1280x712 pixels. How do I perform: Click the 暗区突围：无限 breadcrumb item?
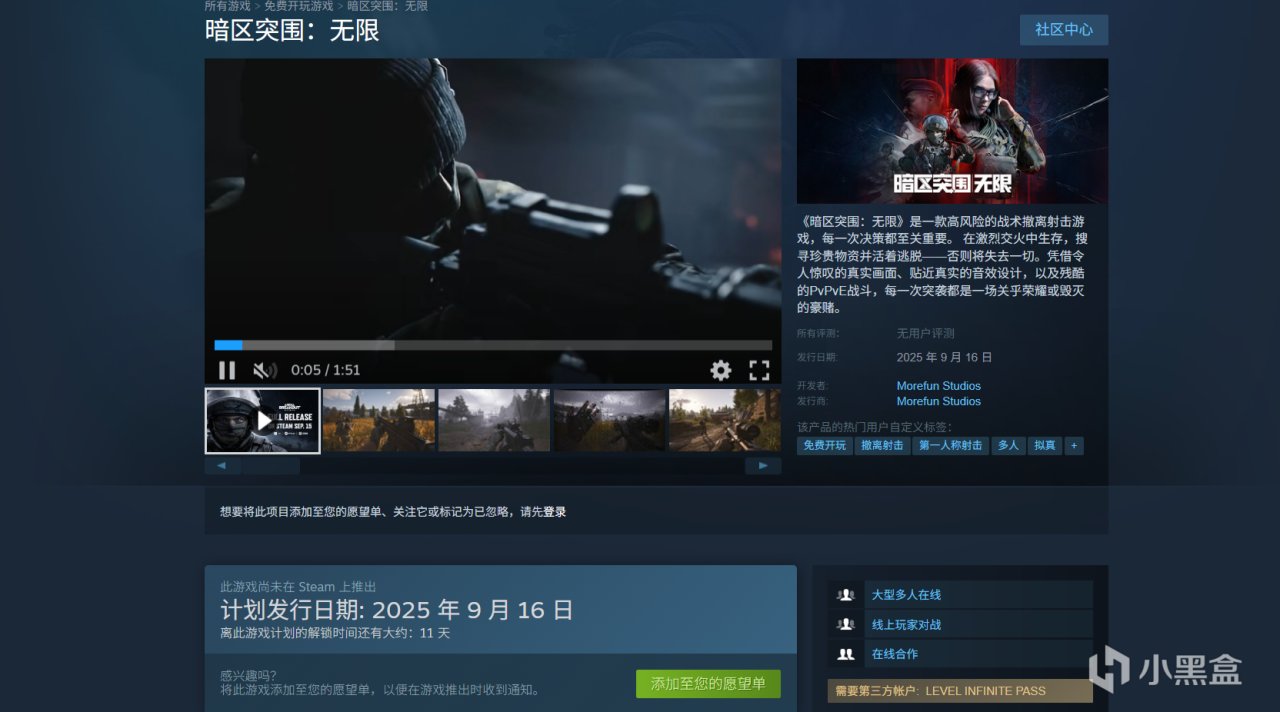(x=388, y=6)
